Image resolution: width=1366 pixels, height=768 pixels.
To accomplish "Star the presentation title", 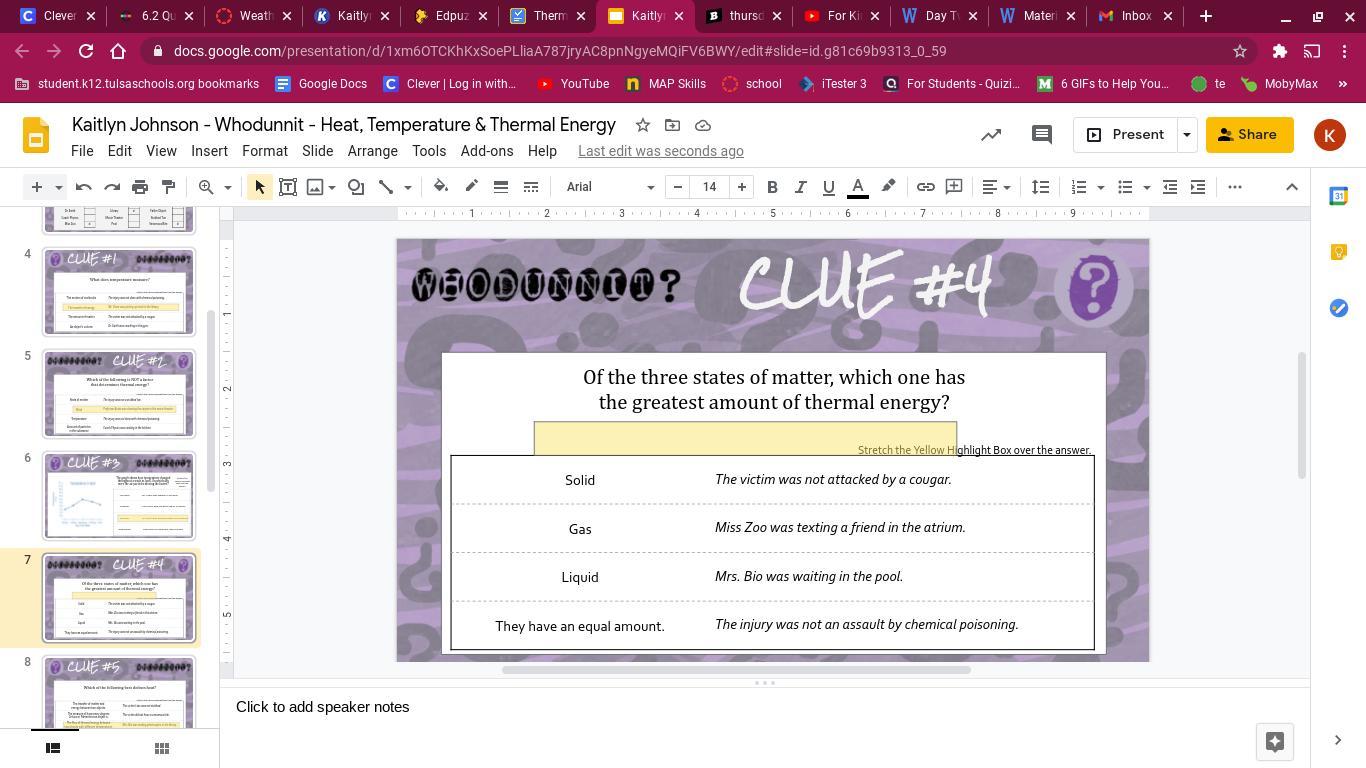I will 642,125.
